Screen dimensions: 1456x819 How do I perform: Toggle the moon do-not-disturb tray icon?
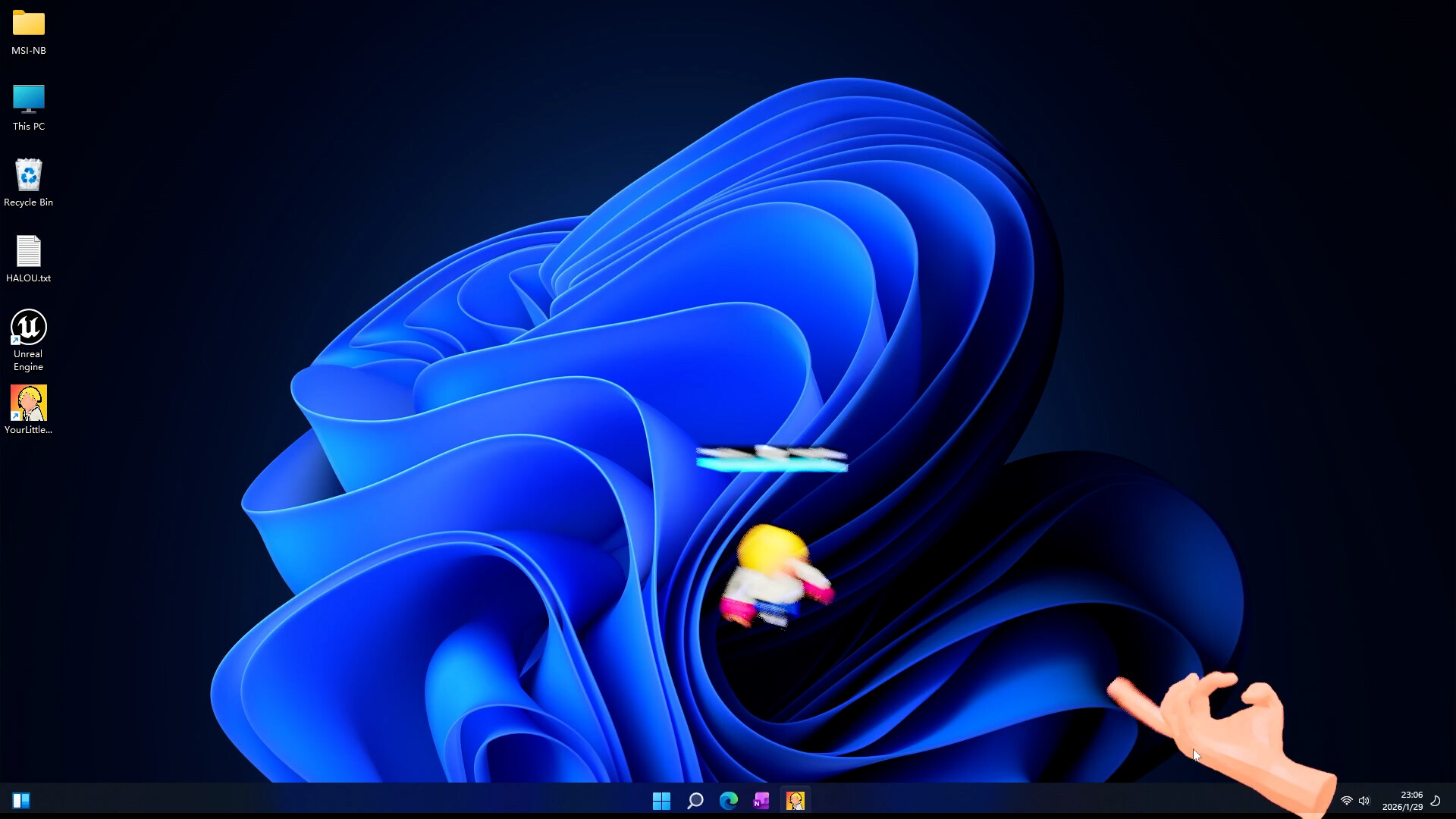(x=1436, y=801)
